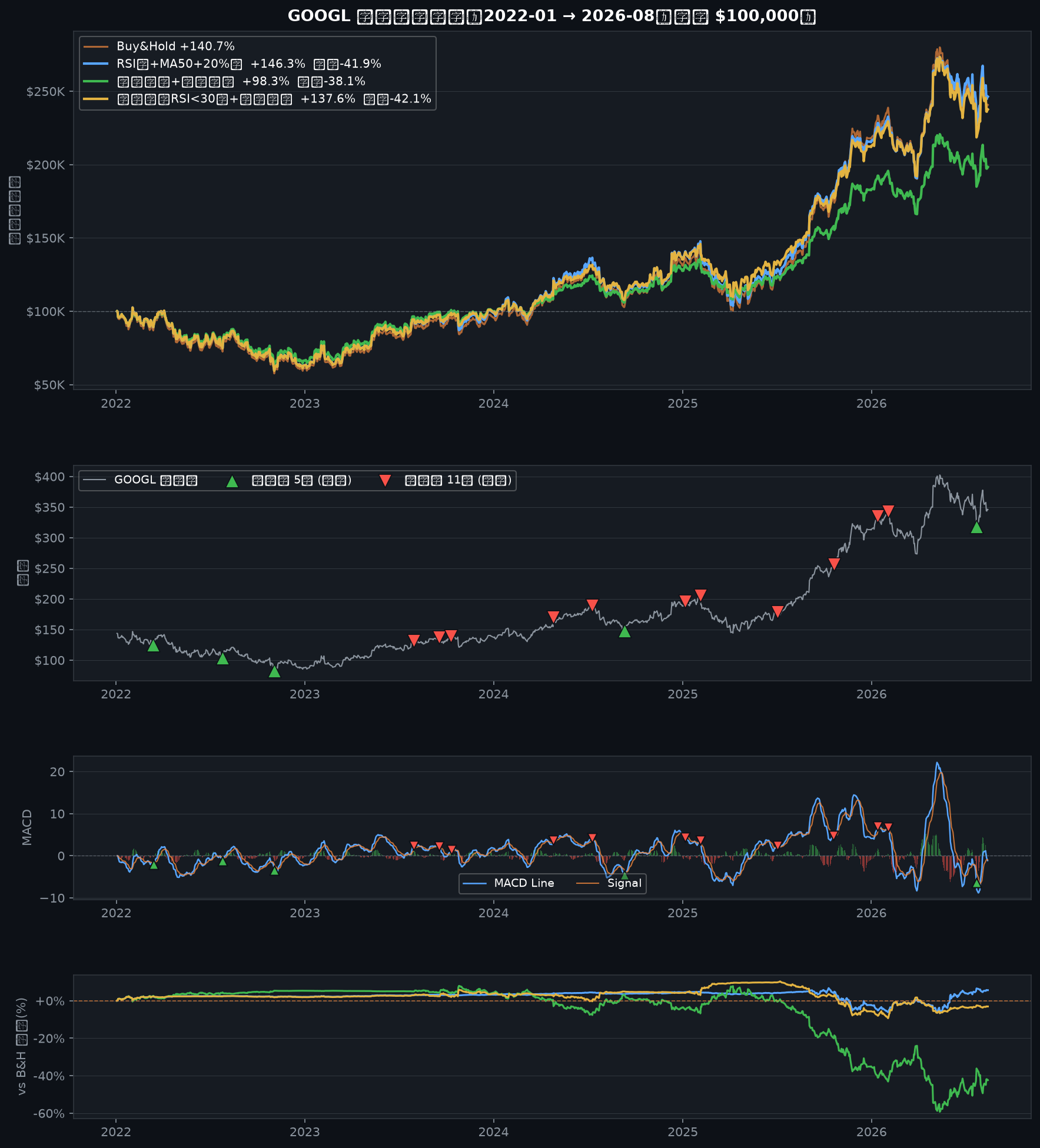Screen dimensions: 1040x1148
Task: Select buy marker near $125 in early 2022
Action: click(153, 645)
